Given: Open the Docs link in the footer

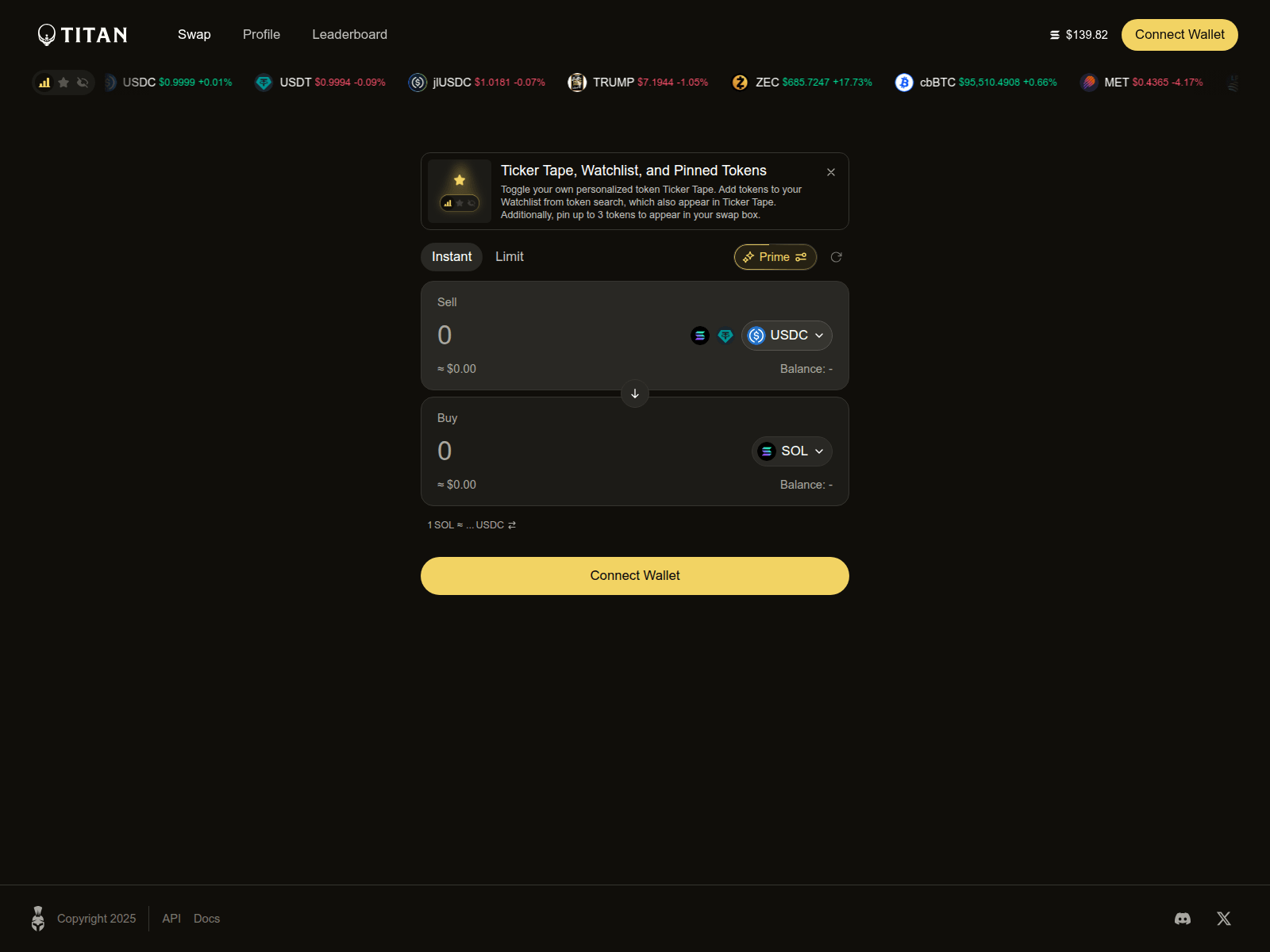Looking at the screenshot, I should [206, 918].
